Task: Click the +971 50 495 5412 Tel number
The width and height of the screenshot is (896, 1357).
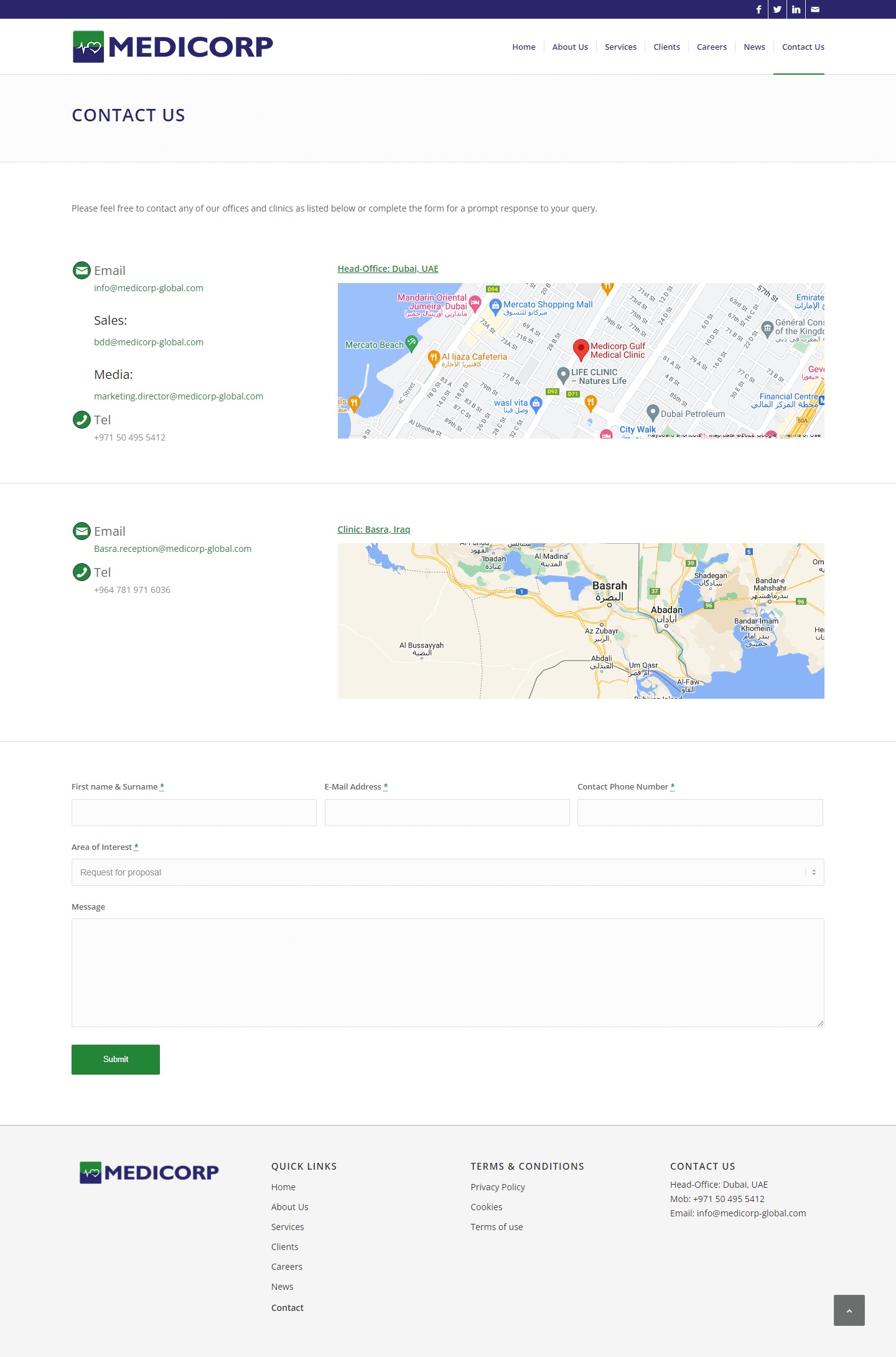Action: point(129,437)
